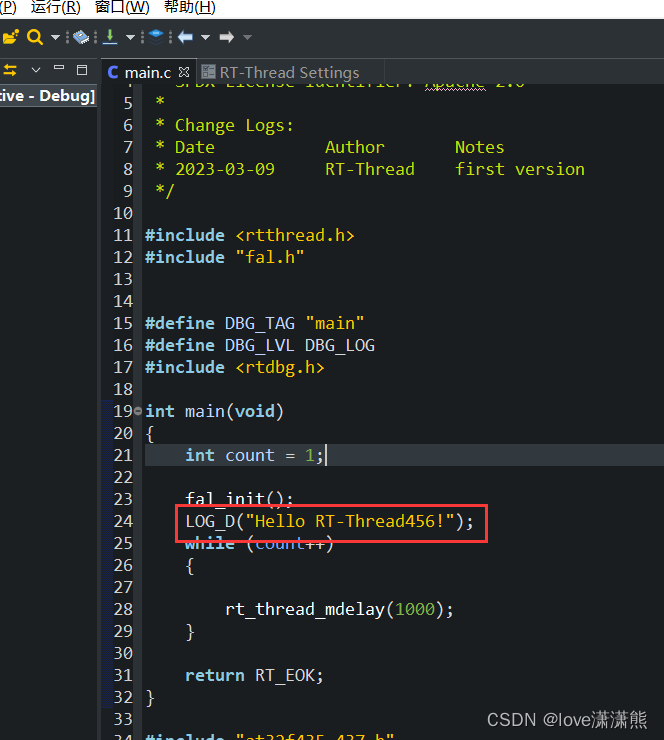This screenshot has height=740, width=664.
Task: Open the 帮助(H) menu
Action: tap(190, 8)
